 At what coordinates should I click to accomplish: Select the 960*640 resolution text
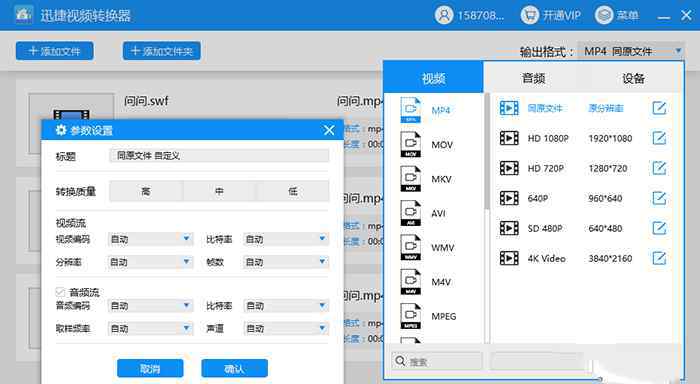605,198
